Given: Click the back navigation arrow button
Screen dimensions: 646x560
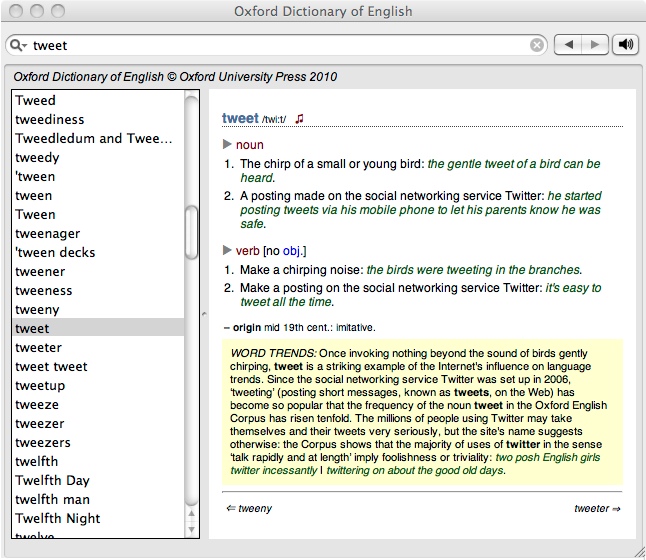Looking at the screenshot, I should coord(568,45).
